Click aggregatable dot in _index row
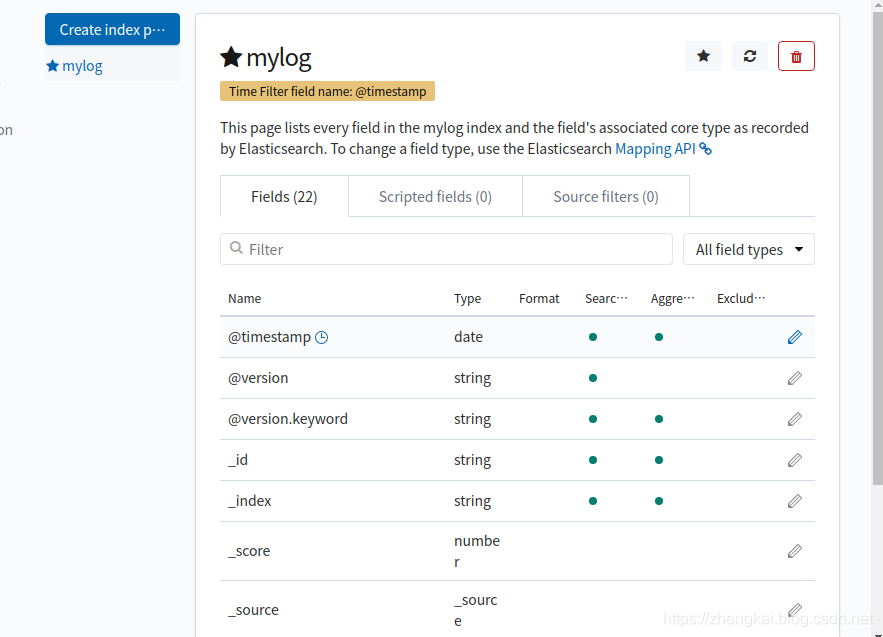Viewport: 883px width, 637px height. 659,501
